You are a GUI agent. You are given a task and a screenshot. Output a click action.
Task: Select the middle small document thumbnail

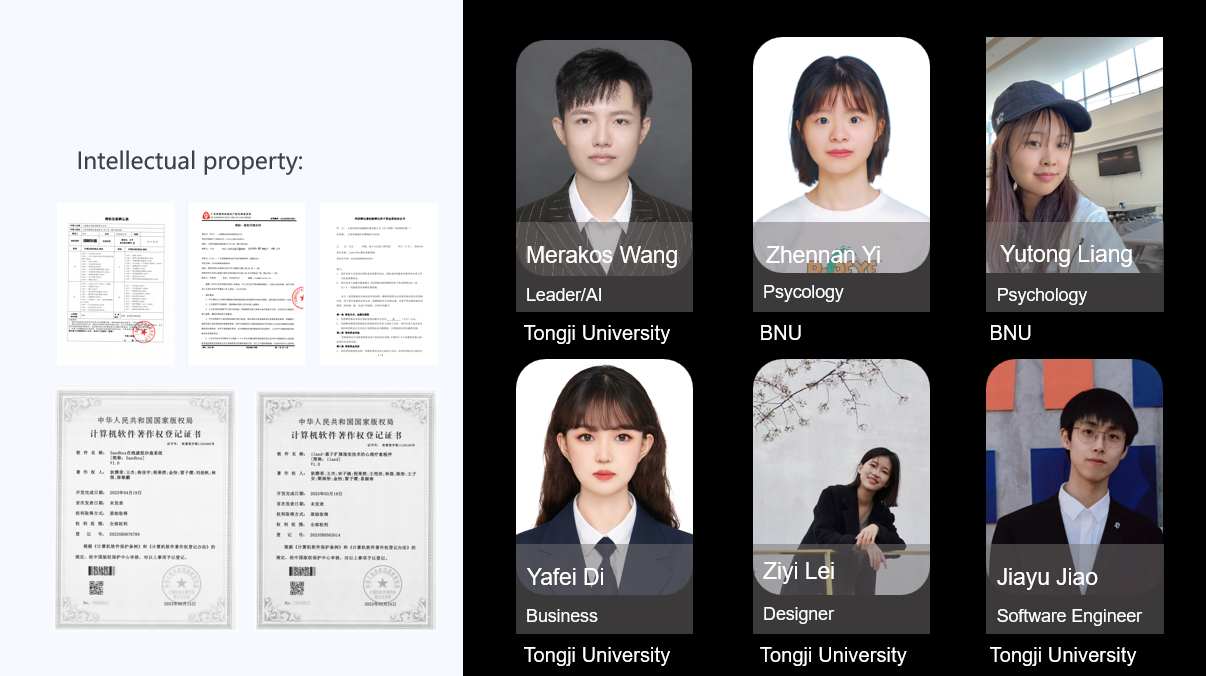click(247, 284)
